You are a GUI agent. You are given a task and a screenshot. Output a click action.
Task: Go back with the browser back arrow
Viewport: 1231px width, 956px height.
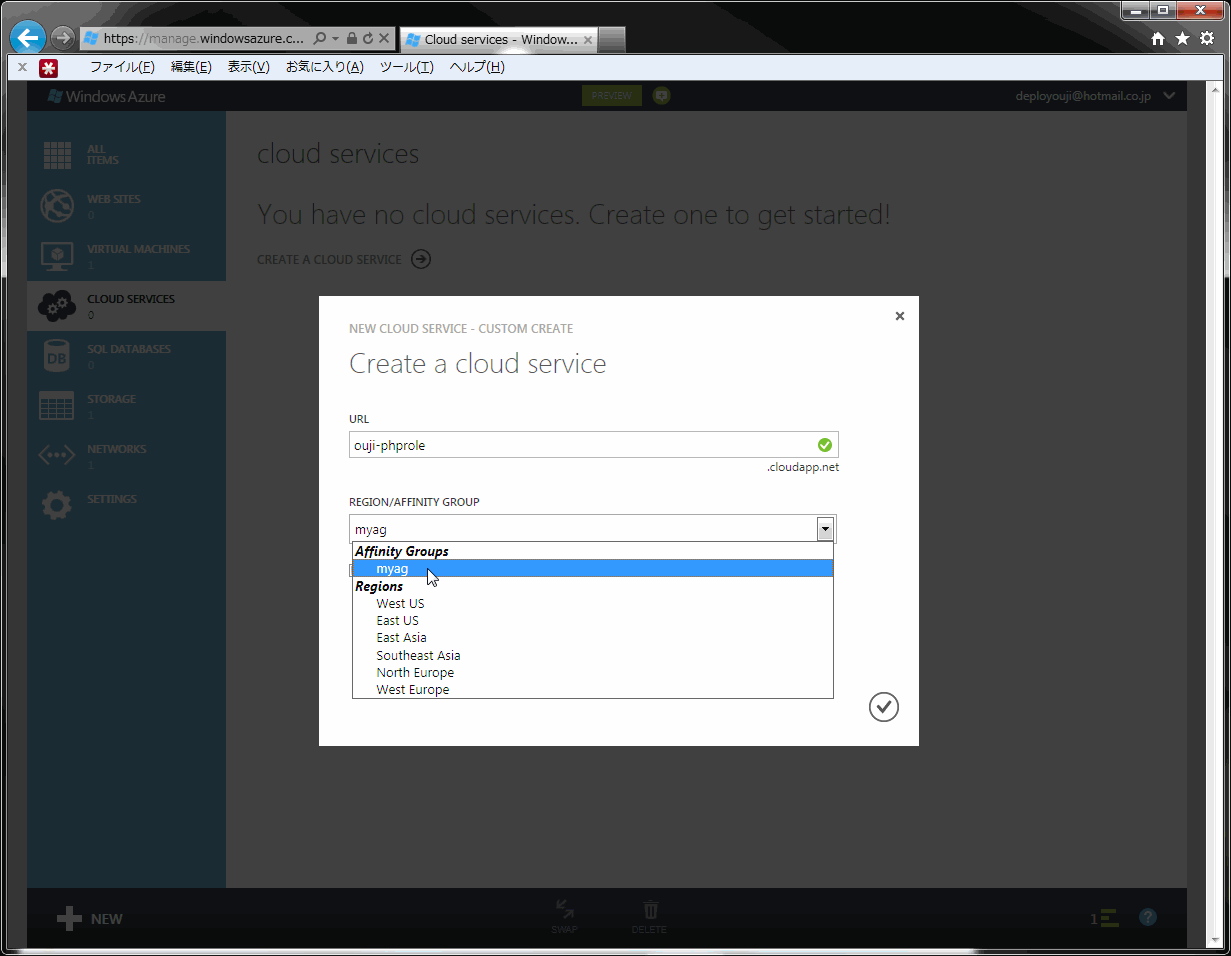pos(28,38)
